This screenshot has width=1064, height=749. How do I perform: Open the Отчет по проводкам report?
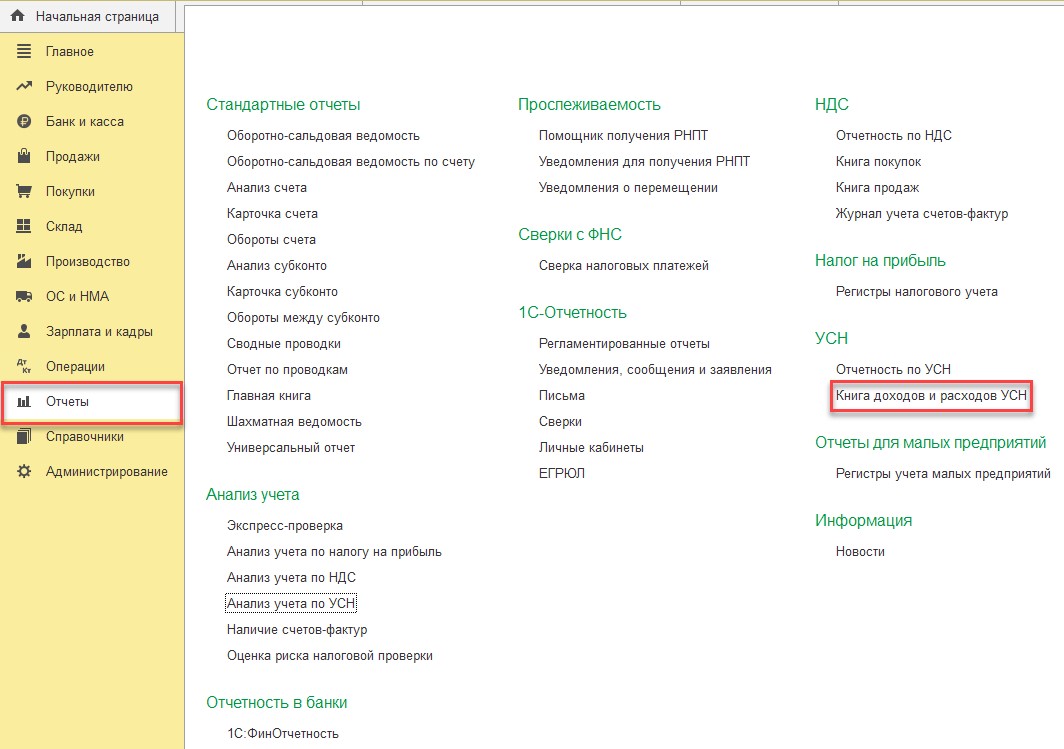click(x=287, y=370)
